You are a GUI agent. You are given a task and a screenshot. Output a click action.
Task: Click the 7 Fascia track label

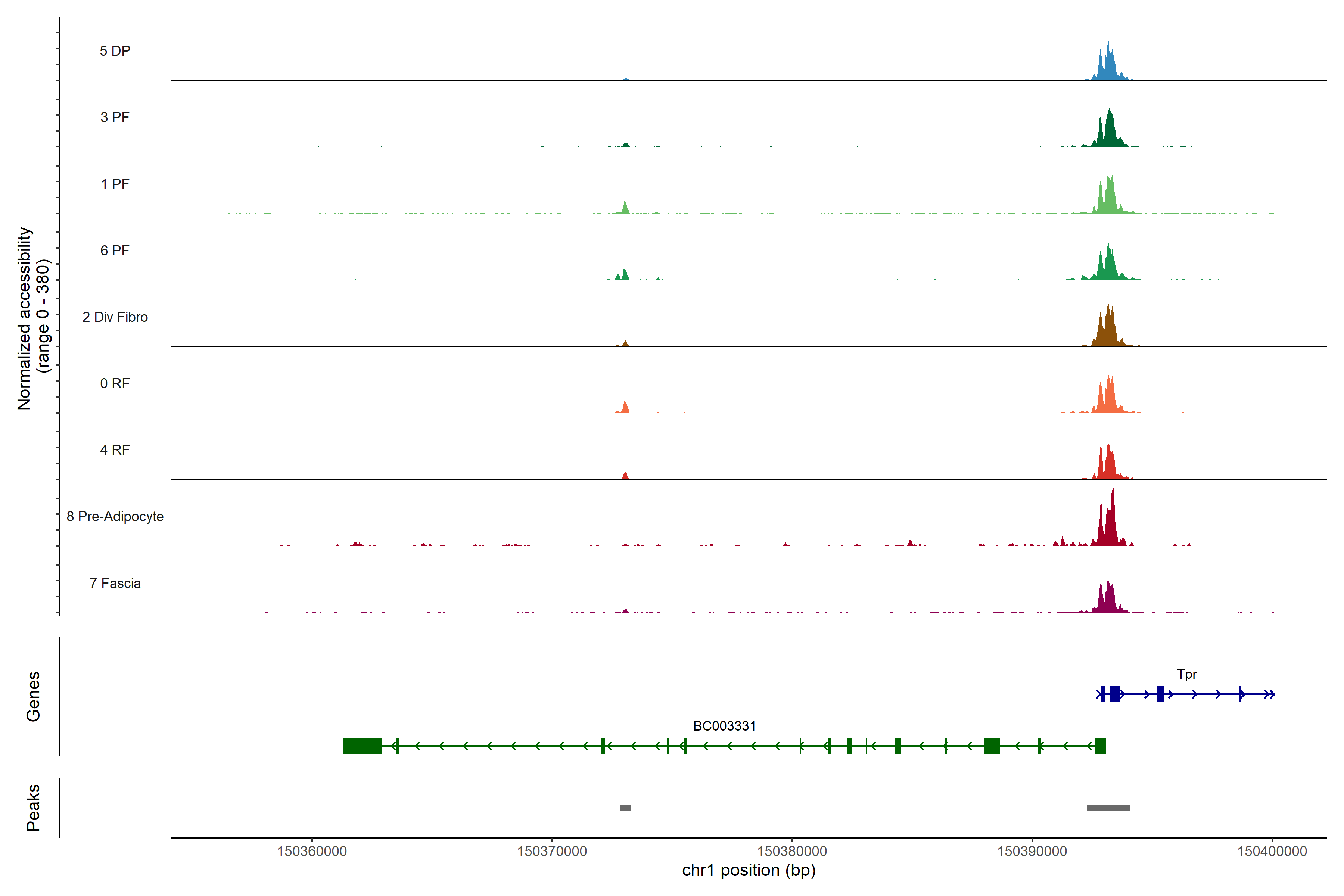pos(115,583)
